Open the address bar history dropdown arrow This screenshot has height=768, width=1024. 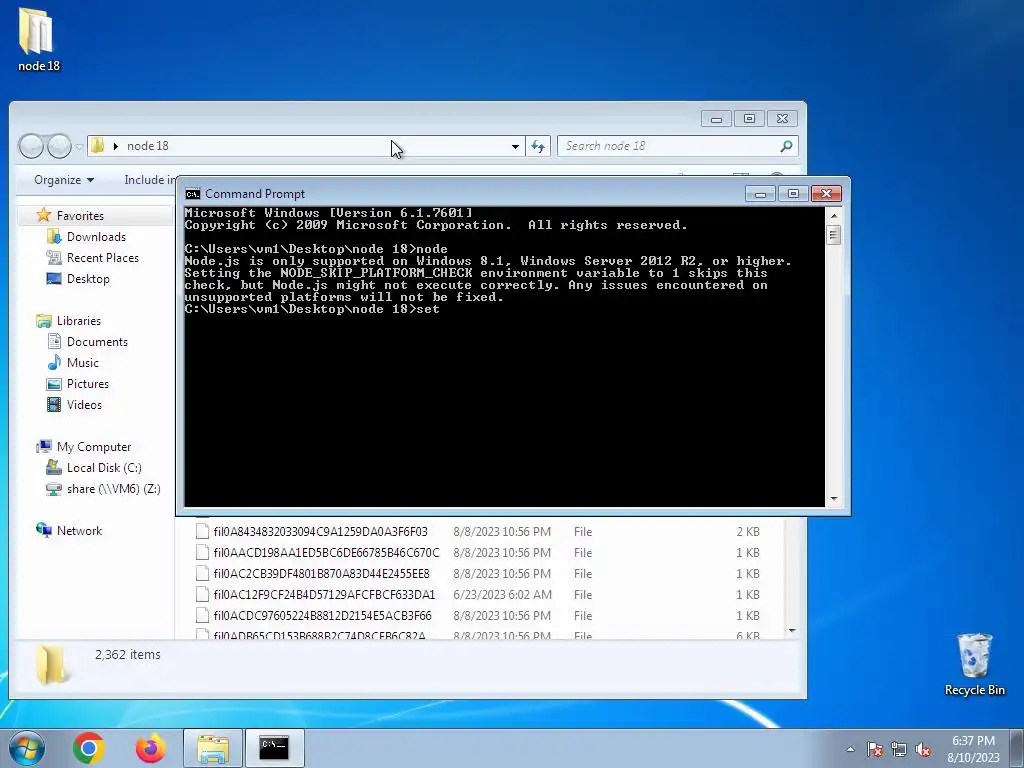pos(515,146)
